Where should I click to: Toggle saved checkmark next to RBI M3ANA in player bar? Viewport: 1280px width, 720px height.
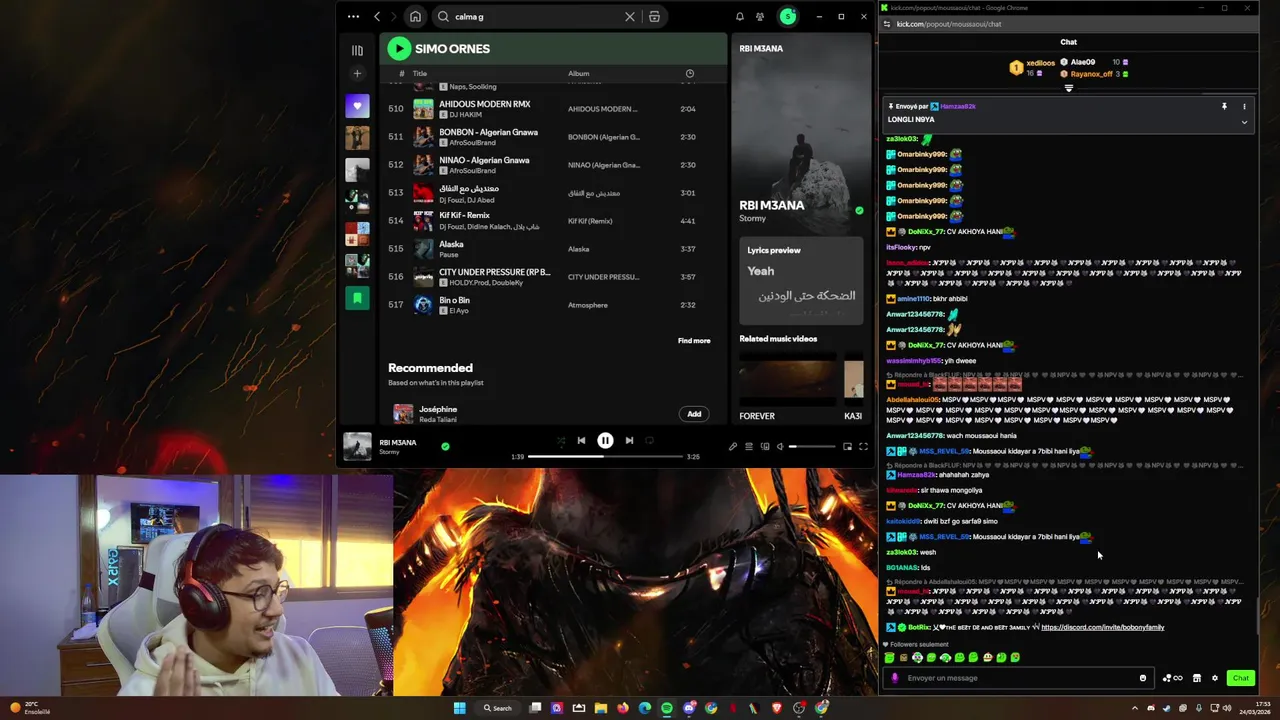pyautogui.click(x=445, y=446)
